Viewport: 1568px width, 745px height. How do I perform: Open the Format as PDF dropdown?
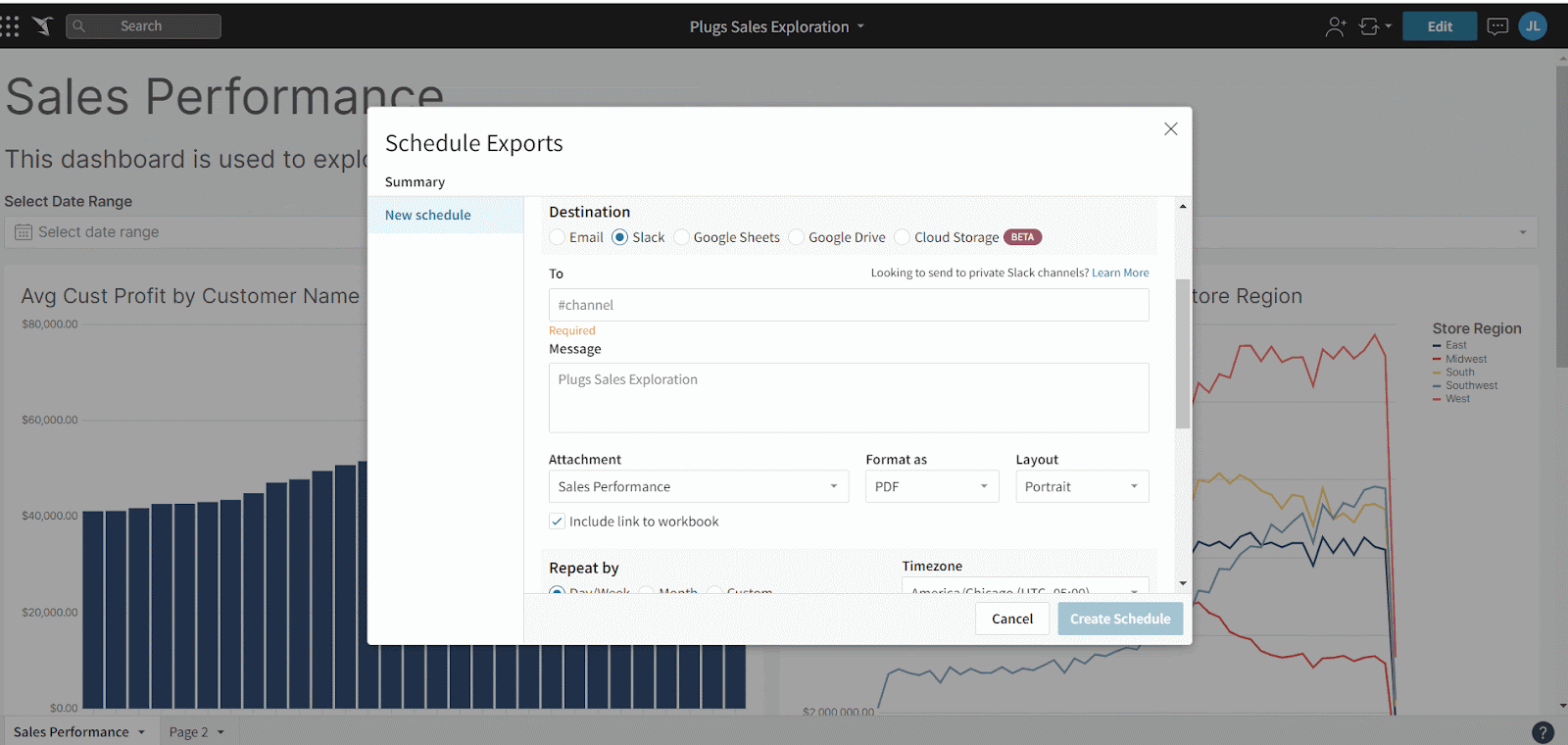point(932,486)
